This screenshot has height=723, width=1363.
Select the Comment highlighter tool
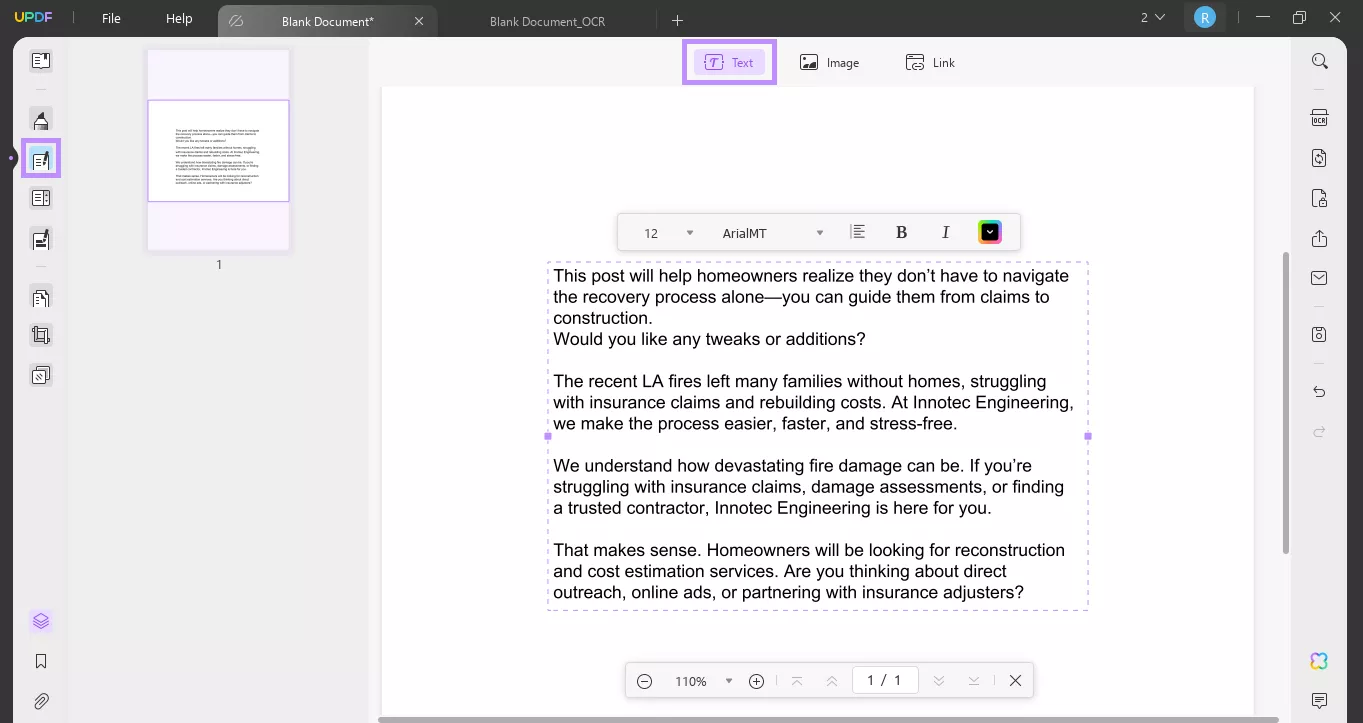point(41,121)
